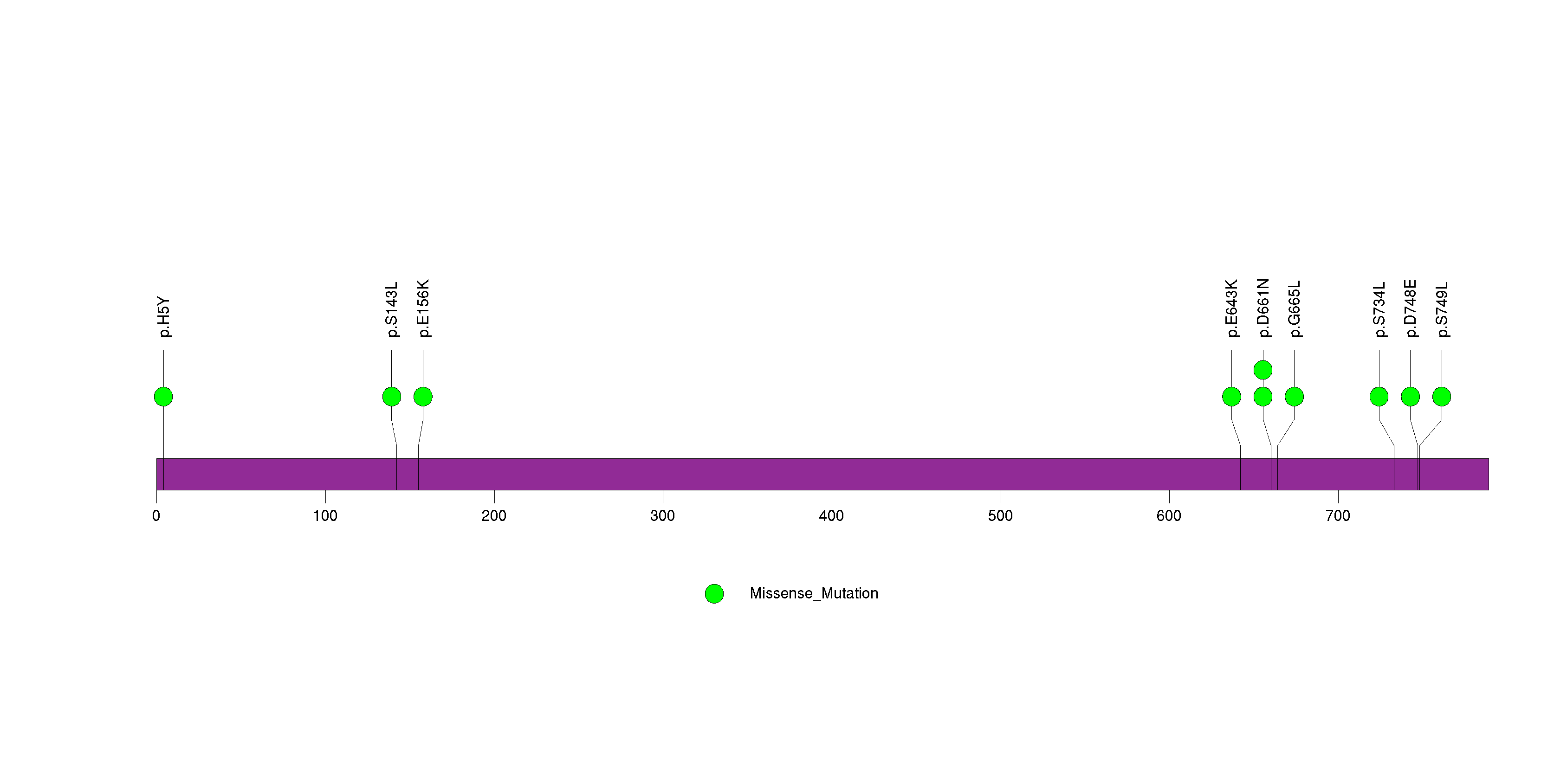Click the lower p.D661N mutation circle
1567x784 pixels.
click(x=1263, y=397)
